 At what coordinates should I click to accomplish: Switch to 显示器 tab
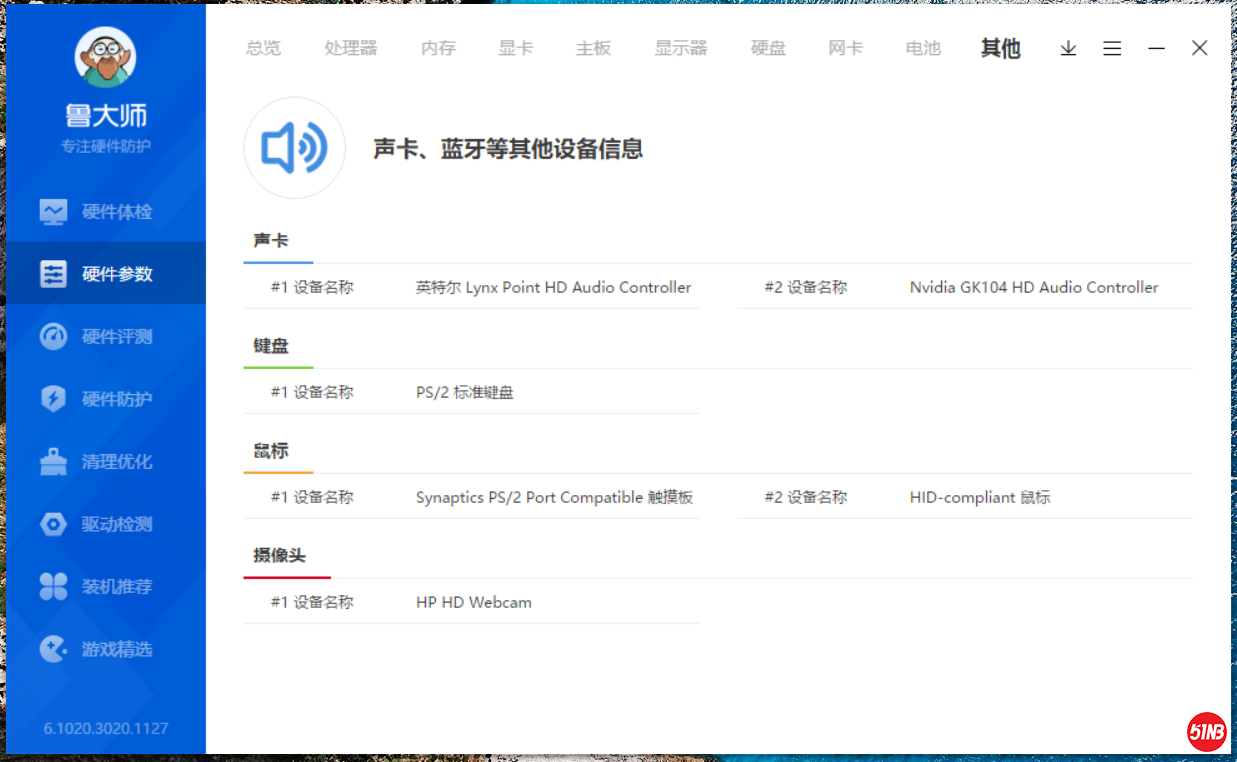coord(681,48)
